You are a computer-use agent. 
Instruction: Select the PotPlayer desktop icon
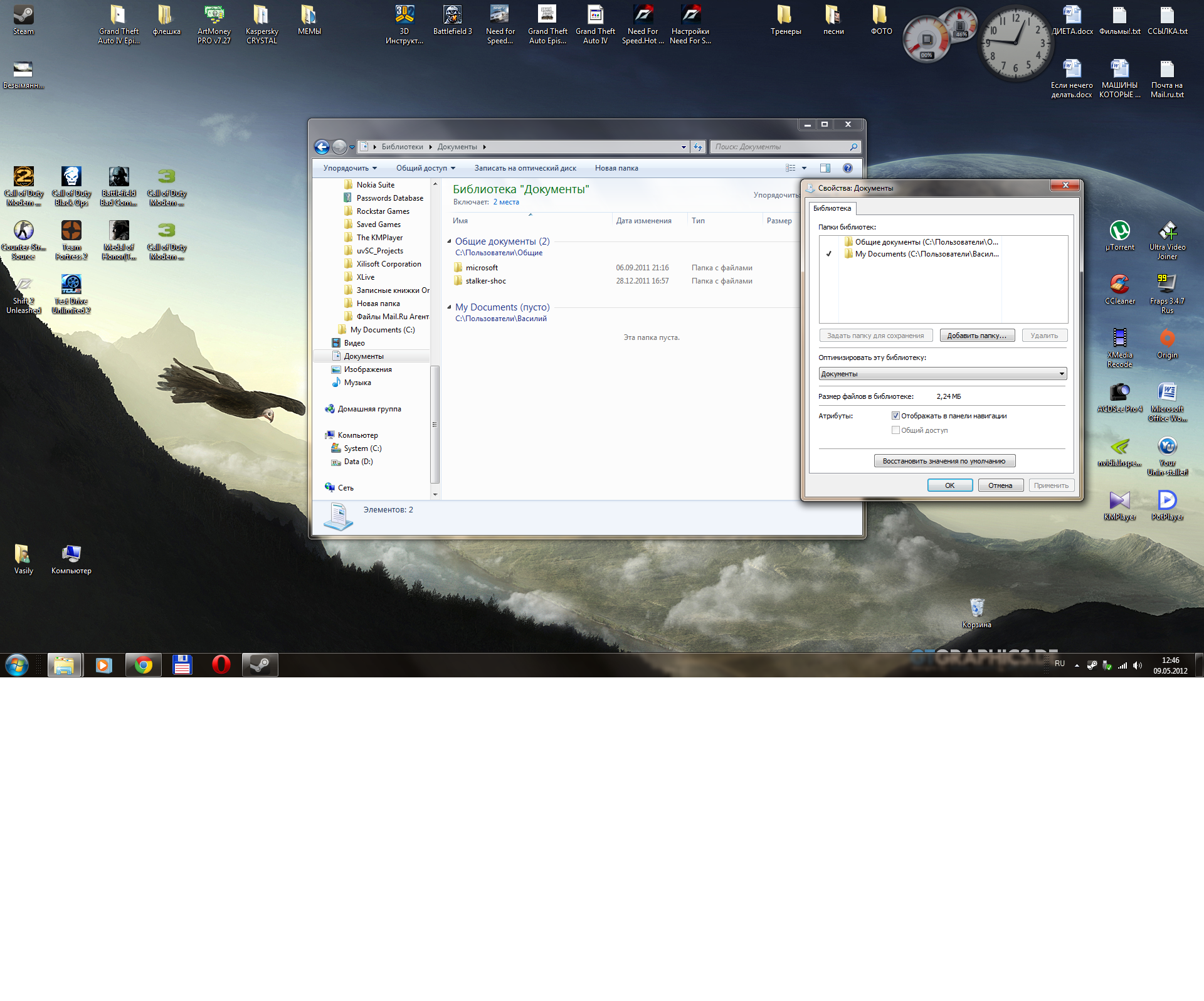tap(1167, 506)
